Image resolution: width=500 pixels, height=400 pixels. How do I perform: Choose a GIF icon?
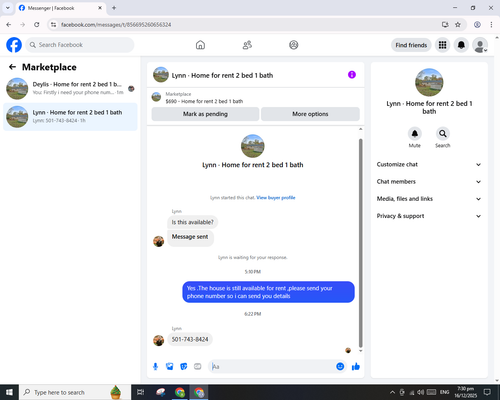198,367
